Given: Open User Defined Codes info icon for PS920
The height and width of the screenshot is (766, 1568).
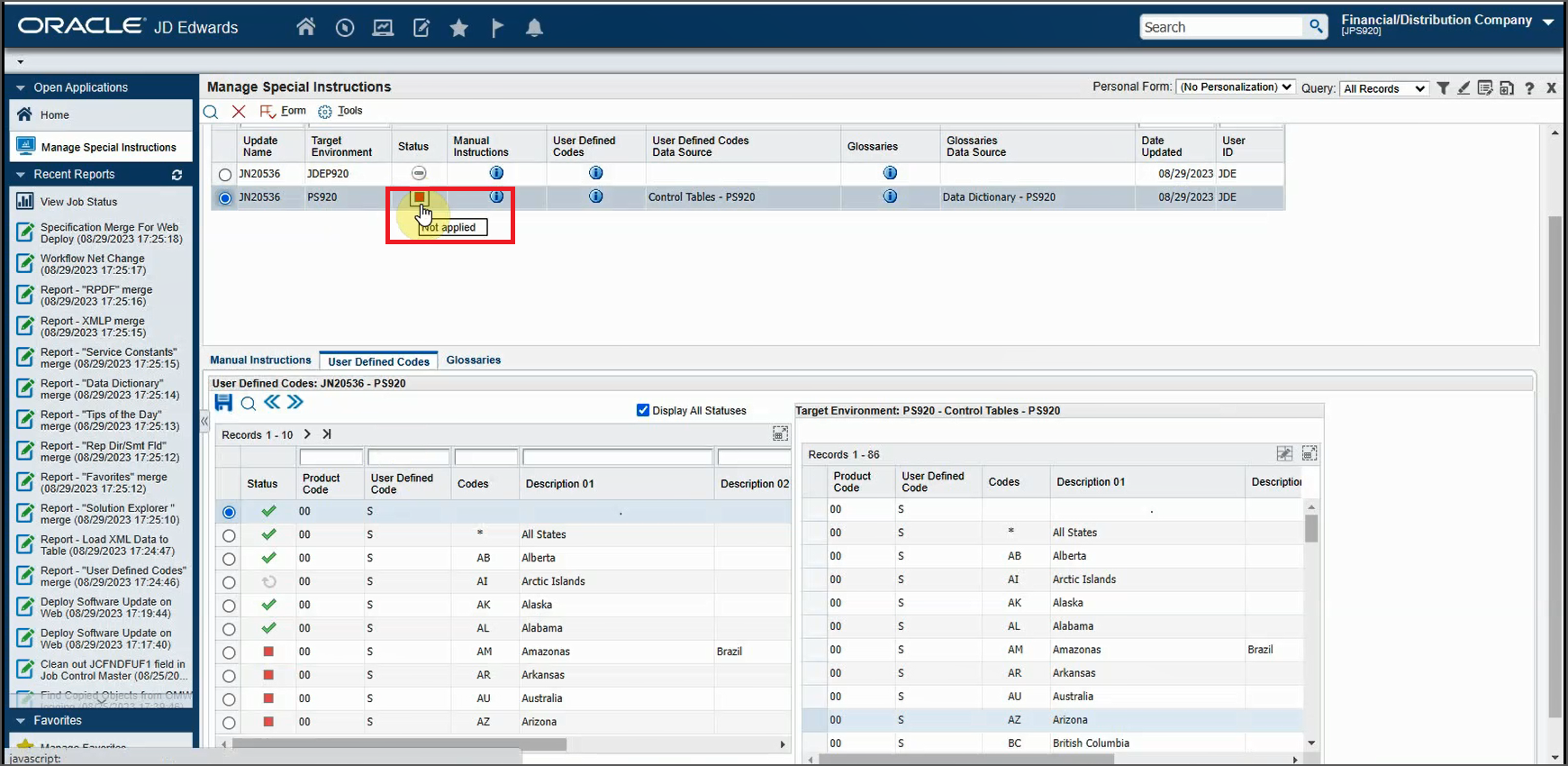Looking at the screenshot, I should pos(595,196).
